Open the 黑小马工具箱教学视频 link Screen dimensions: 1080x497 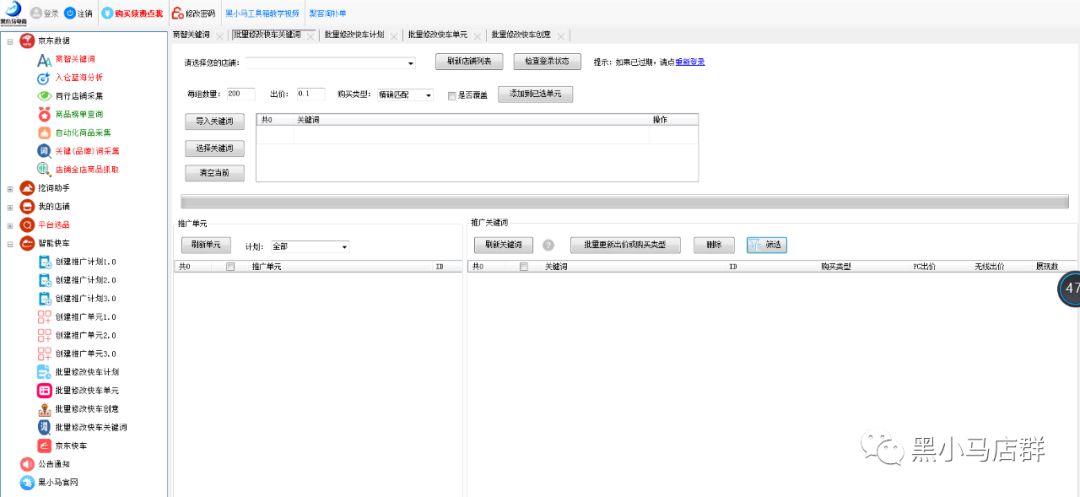pos(262,13)
